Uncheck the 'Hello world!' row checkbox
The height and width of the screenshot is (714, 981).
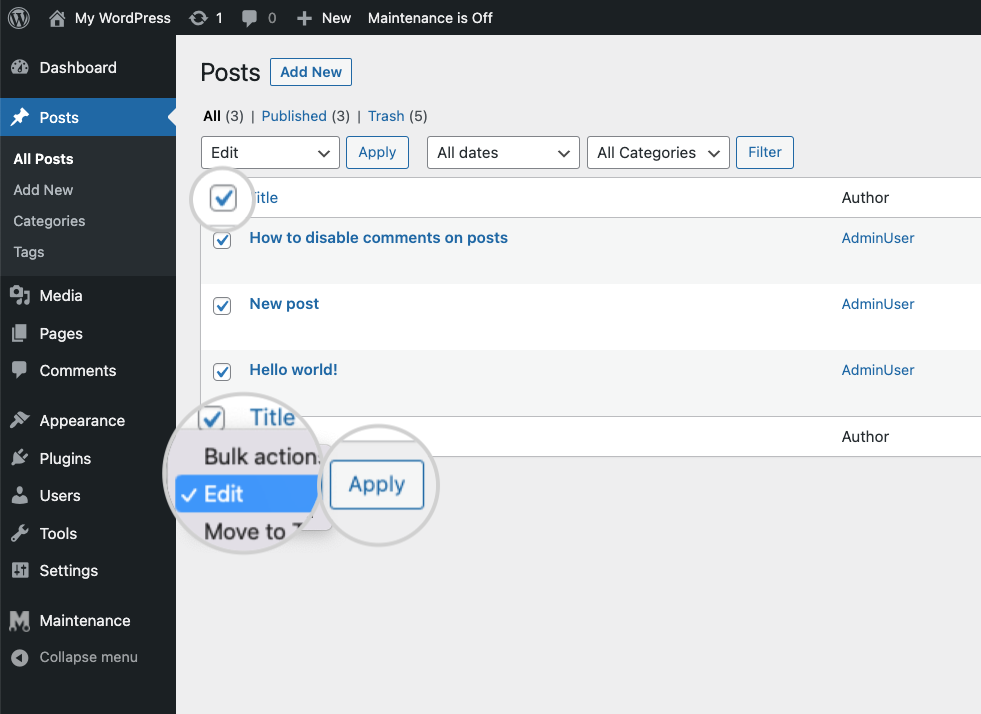(x=222, y=372)
